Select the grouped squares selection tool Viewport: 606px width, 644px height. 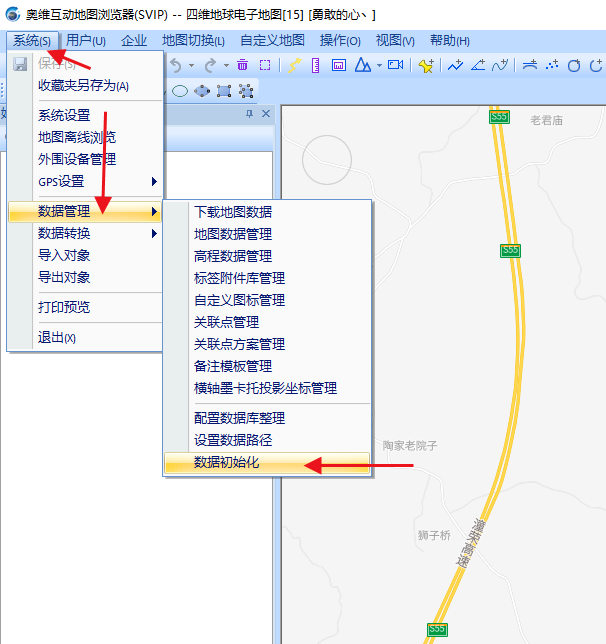[246, 91]
